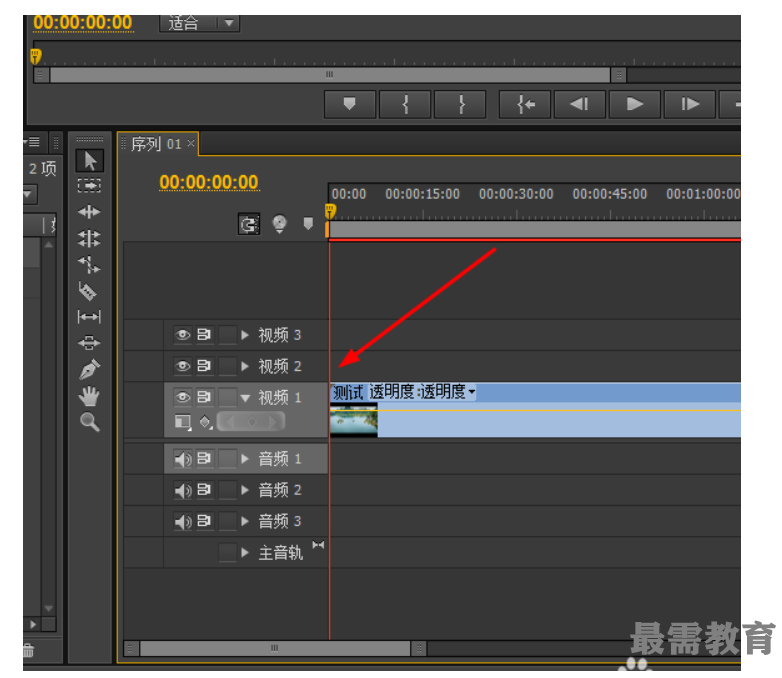Select the Track Select tool

[89, 186]
